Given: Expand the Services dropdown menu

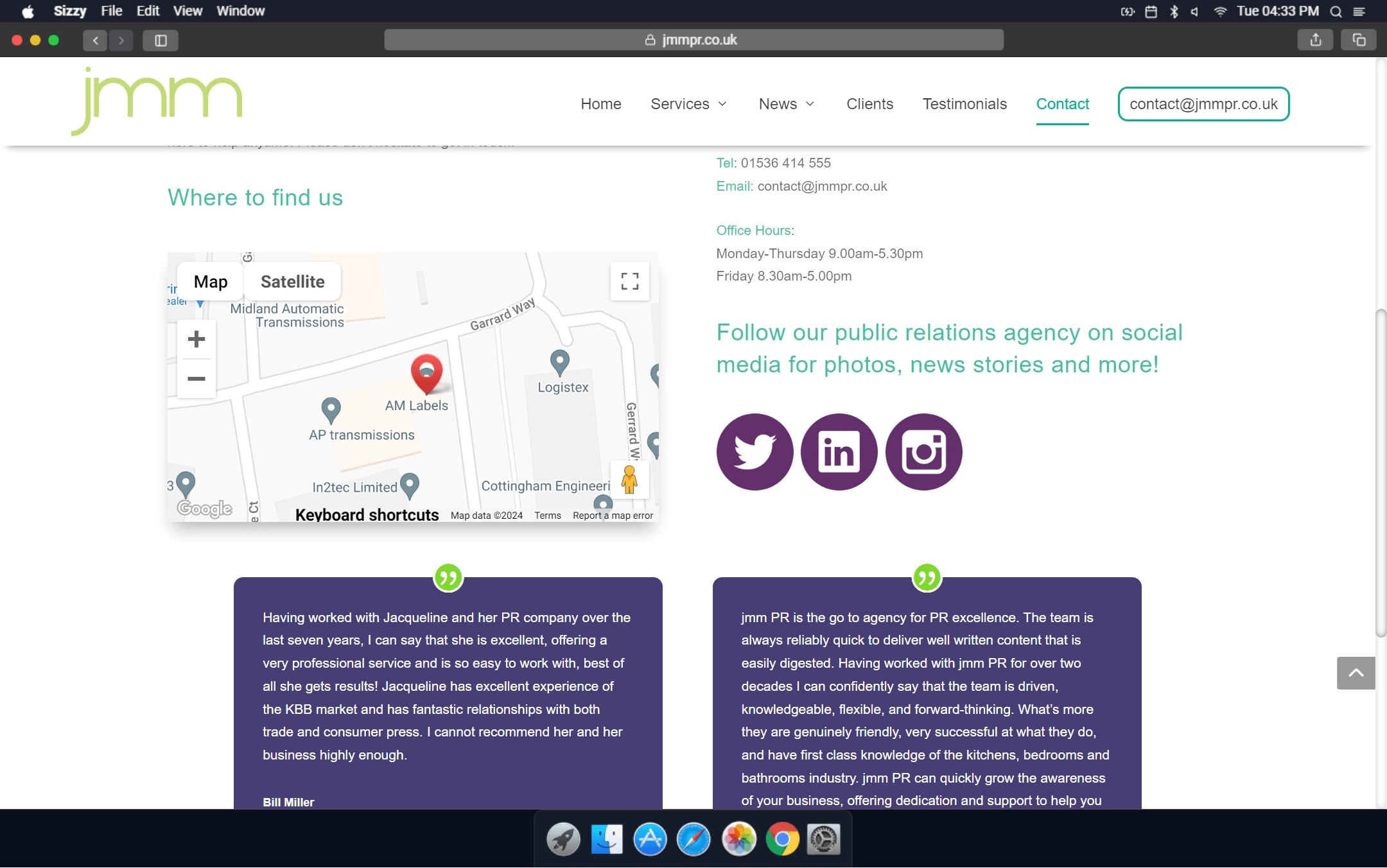Looking at the screenshot, I should pyautogui.click(x=688, y=104).
